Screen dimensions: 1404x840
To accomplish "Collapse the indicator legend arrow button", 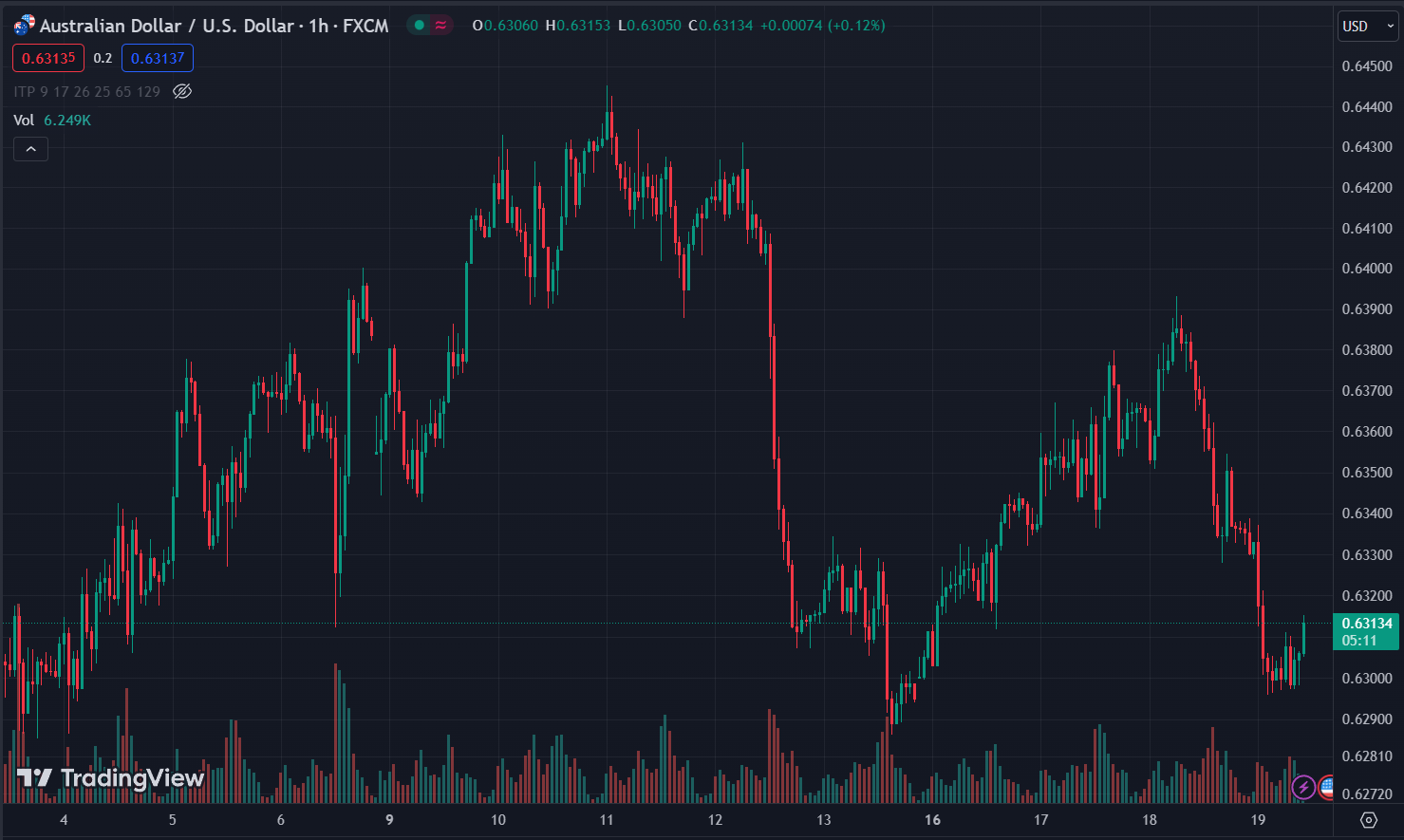I will pos(30,149).
